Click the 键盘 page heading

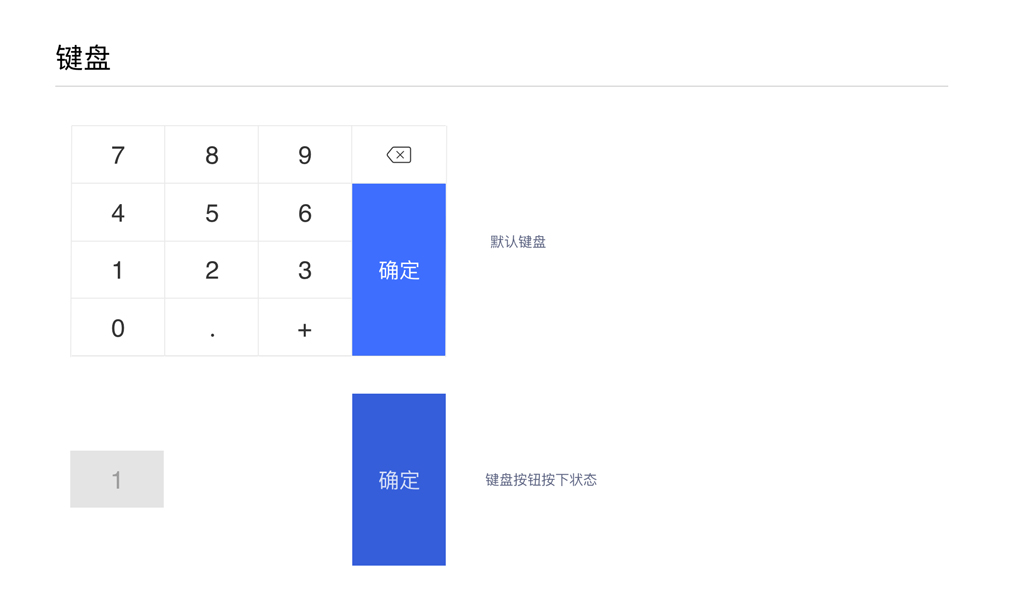[83, 58]
